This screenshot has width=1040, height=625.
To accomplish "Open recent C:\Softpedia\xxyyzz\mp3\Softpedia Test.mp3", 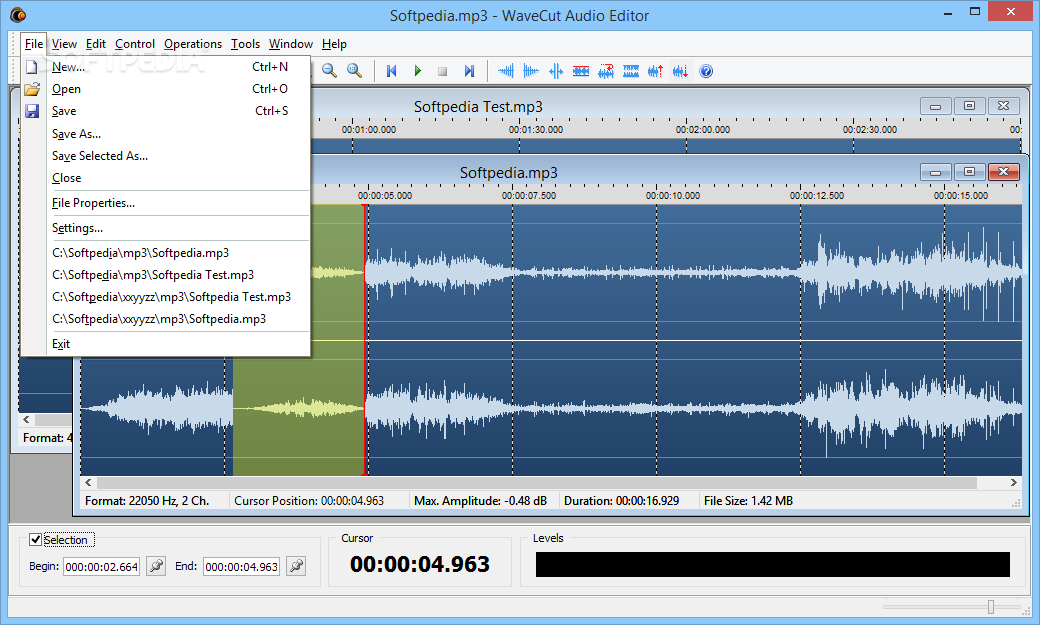I will tap(166, 297).
